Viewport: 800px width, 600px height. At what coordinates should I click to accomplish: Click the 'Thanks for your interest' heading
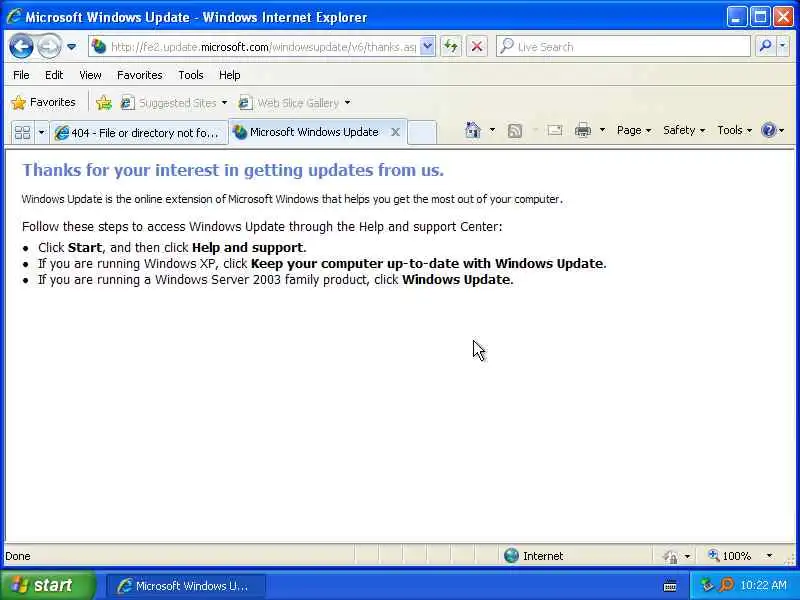click(233, 170)
